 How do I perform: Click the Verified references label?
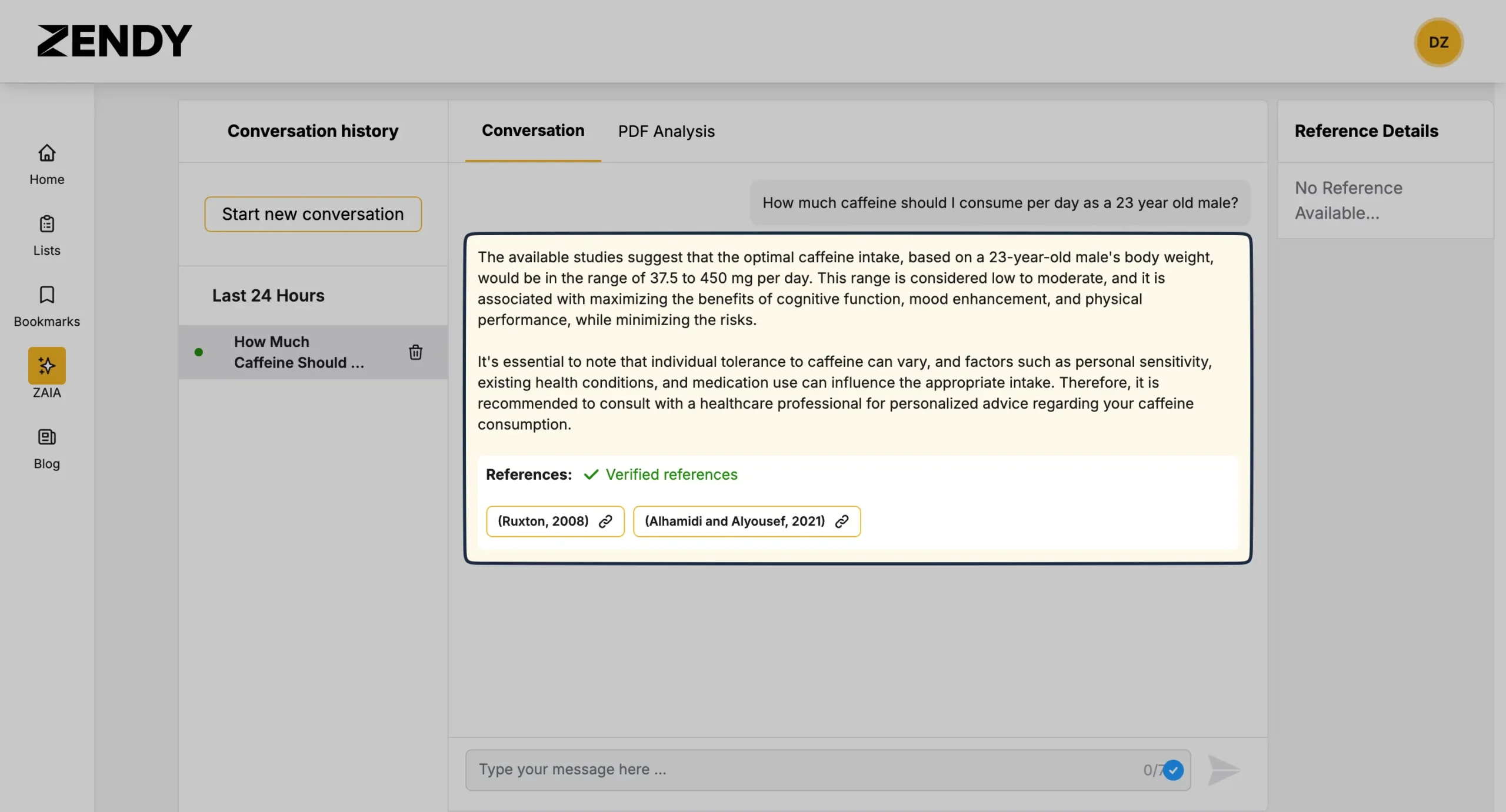pyautogui.click(x=671, y=474)
